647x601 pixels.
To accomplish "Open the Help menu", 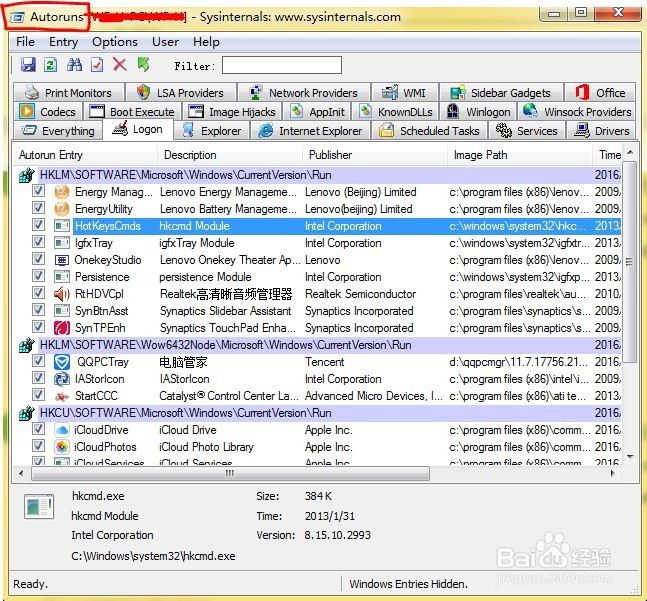I will [206, 42].
